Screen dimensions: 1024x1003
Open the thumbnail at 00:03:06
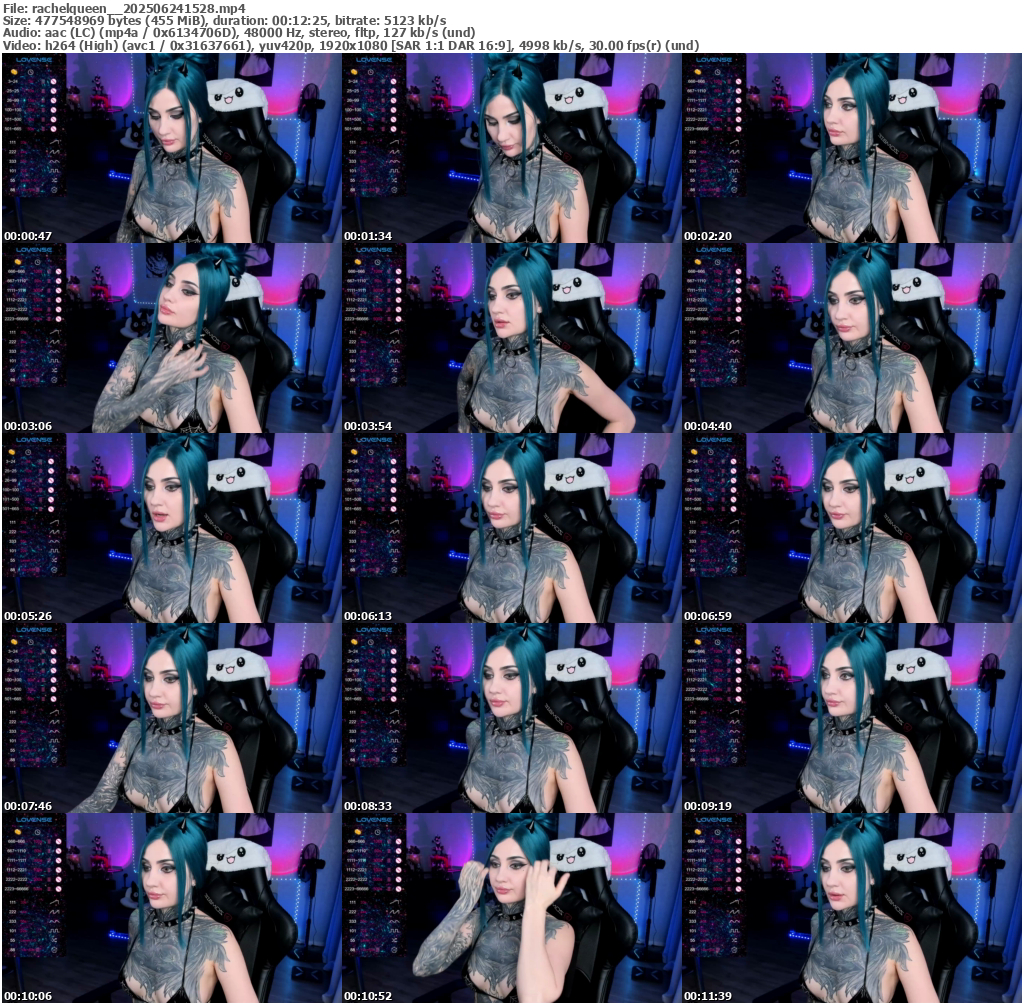tap(171, 338)
